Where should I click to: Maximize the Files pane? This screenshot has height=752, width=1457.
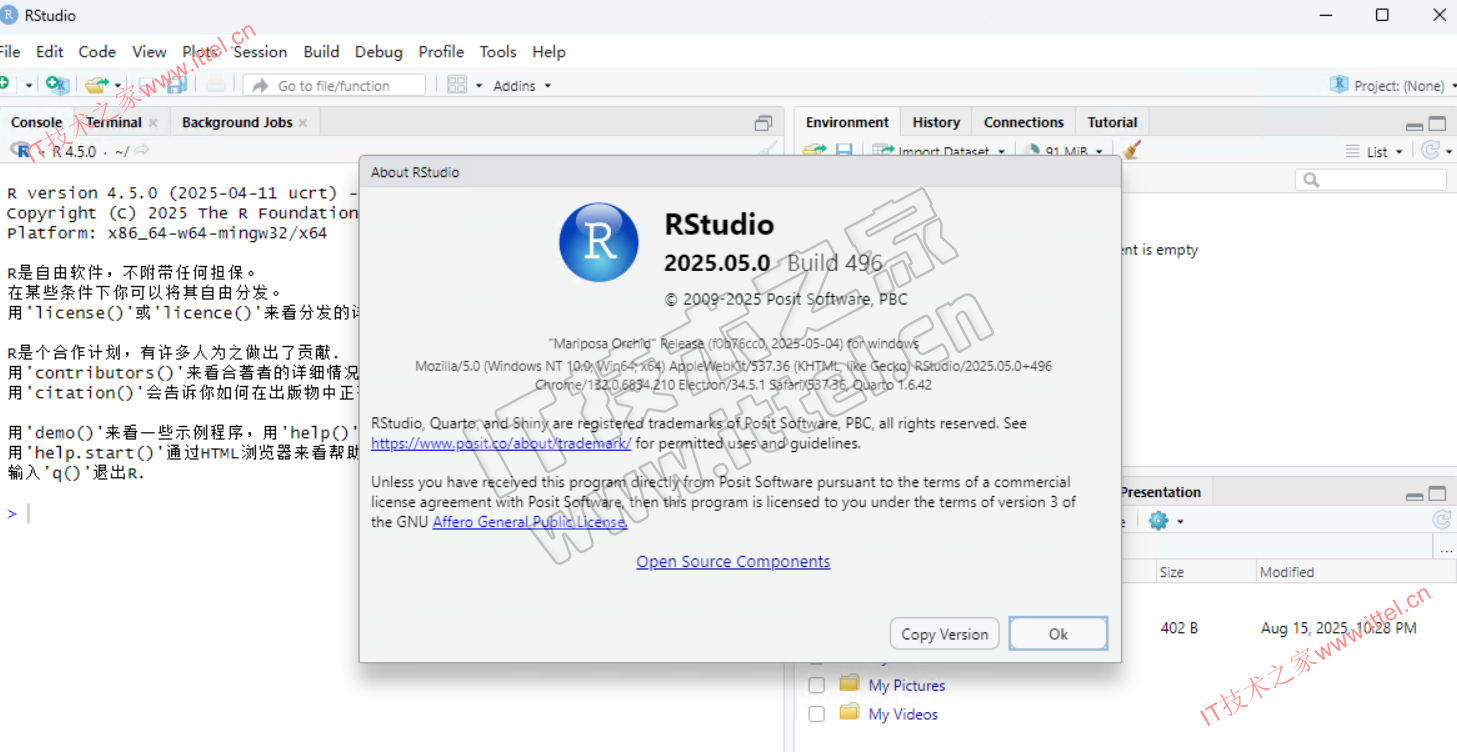tap(1437, 493)
